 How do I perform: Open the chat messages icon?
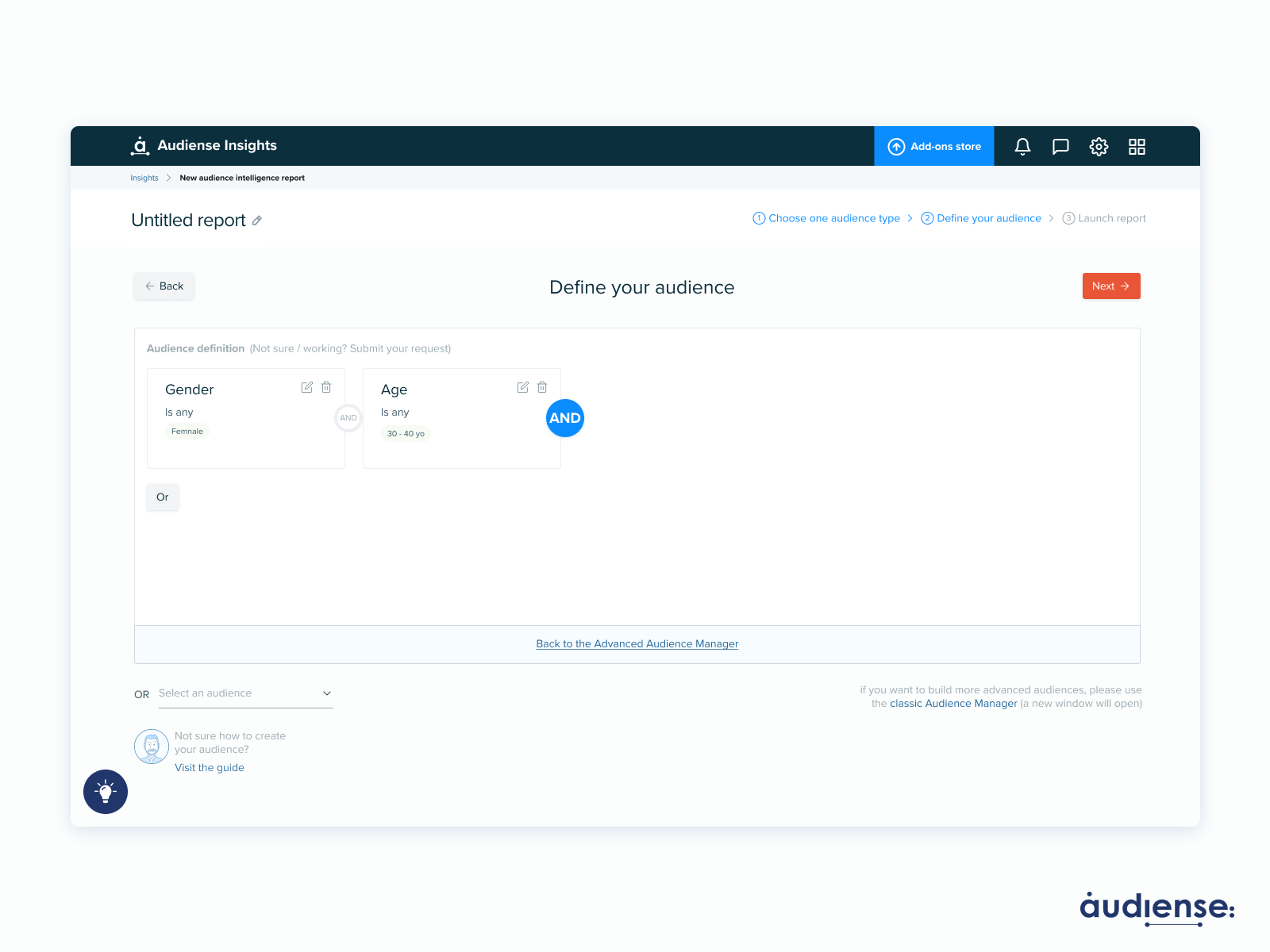click(x=1060, y=146)
